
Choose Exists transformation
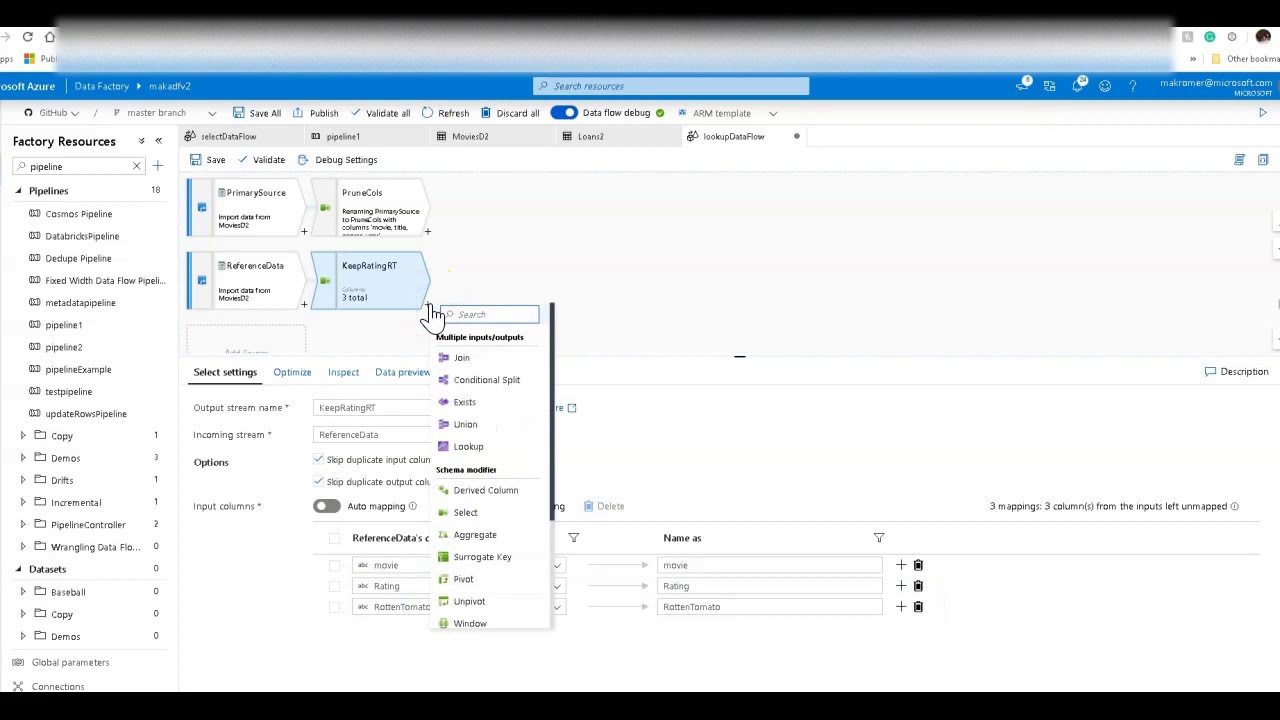[x=464, y=402]
